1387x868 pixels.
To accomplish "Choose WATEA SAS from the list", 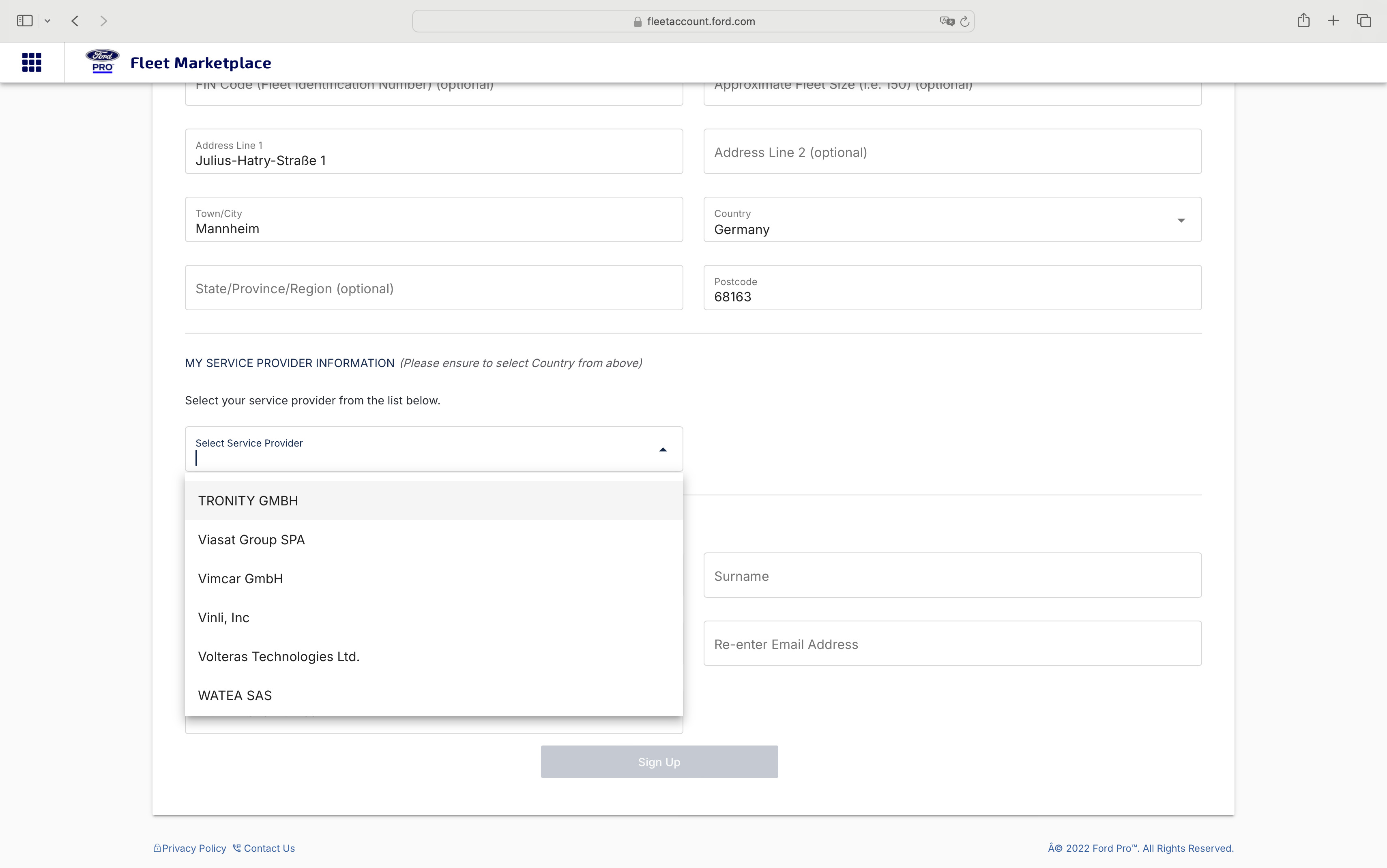I will click(434, 695).
